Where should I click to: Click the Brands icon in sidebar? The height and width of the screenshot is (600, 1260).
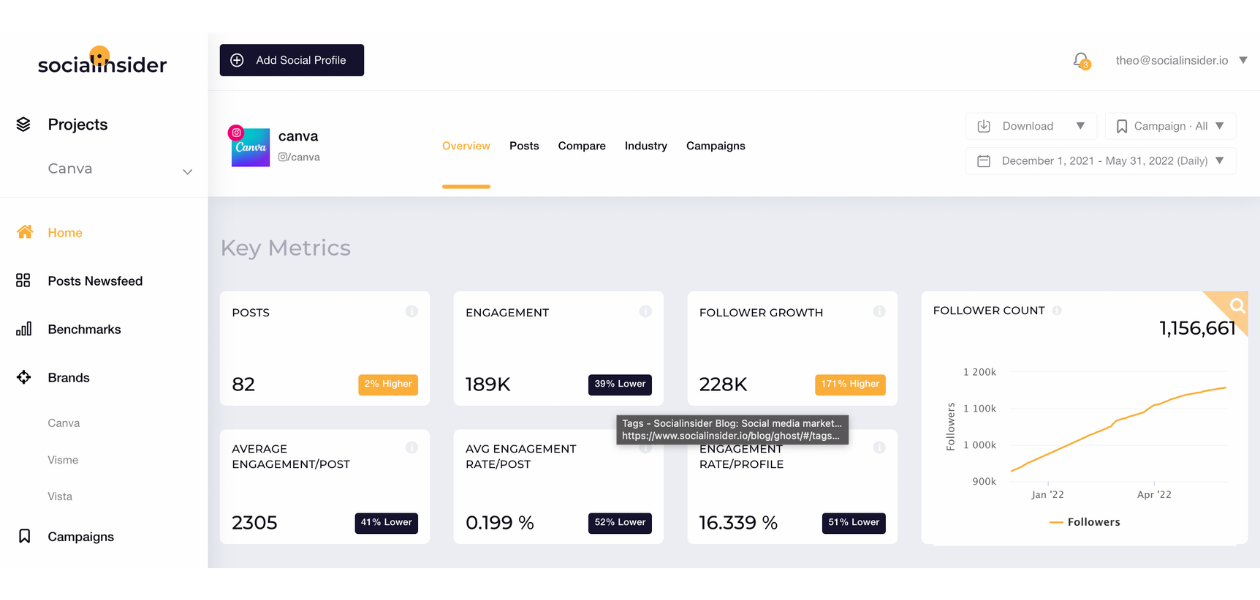24,377
